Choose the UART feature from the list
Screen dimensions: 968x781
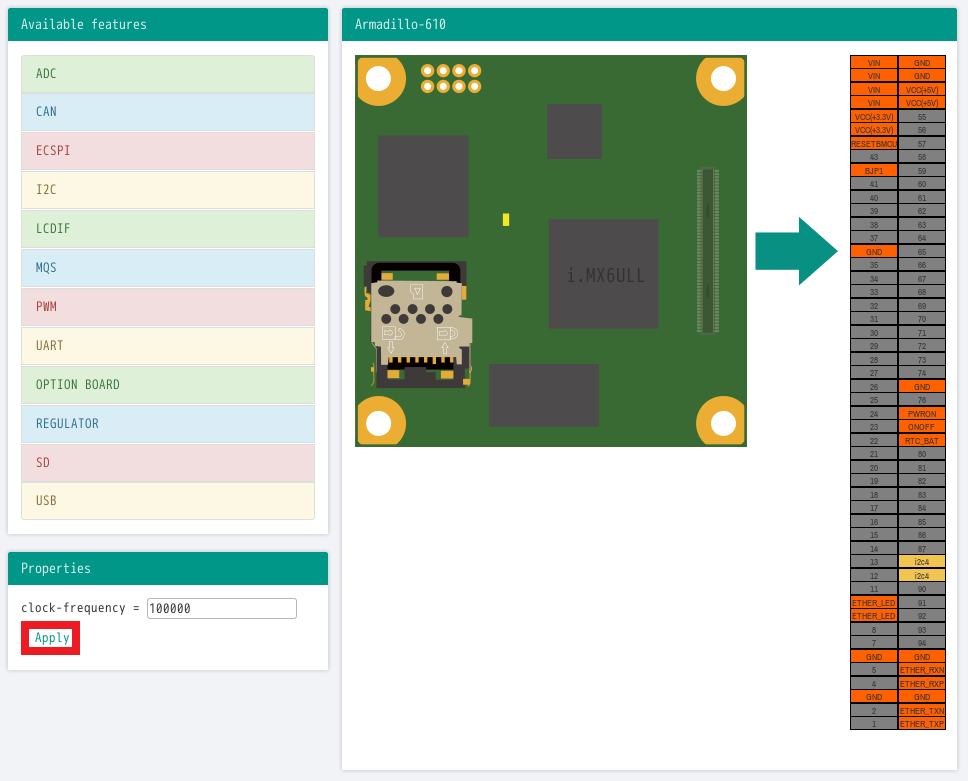click(168, 346)
